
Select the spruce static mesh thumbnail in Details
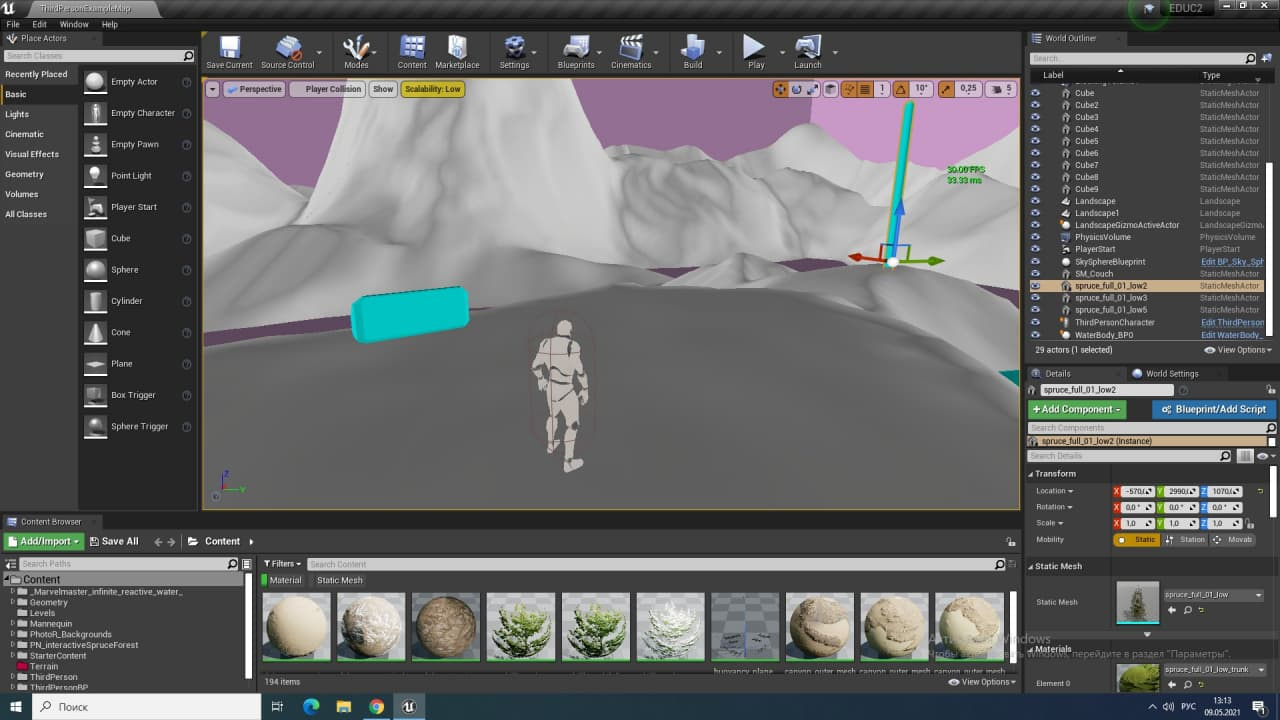[1138, 603]
